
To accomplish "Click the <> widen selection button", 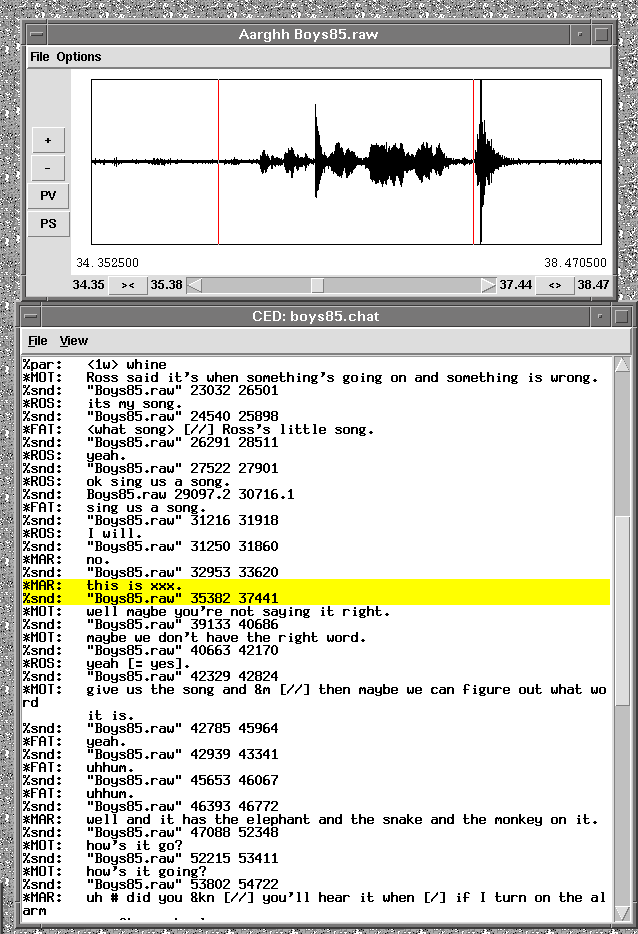I will [x=554, y=285].
